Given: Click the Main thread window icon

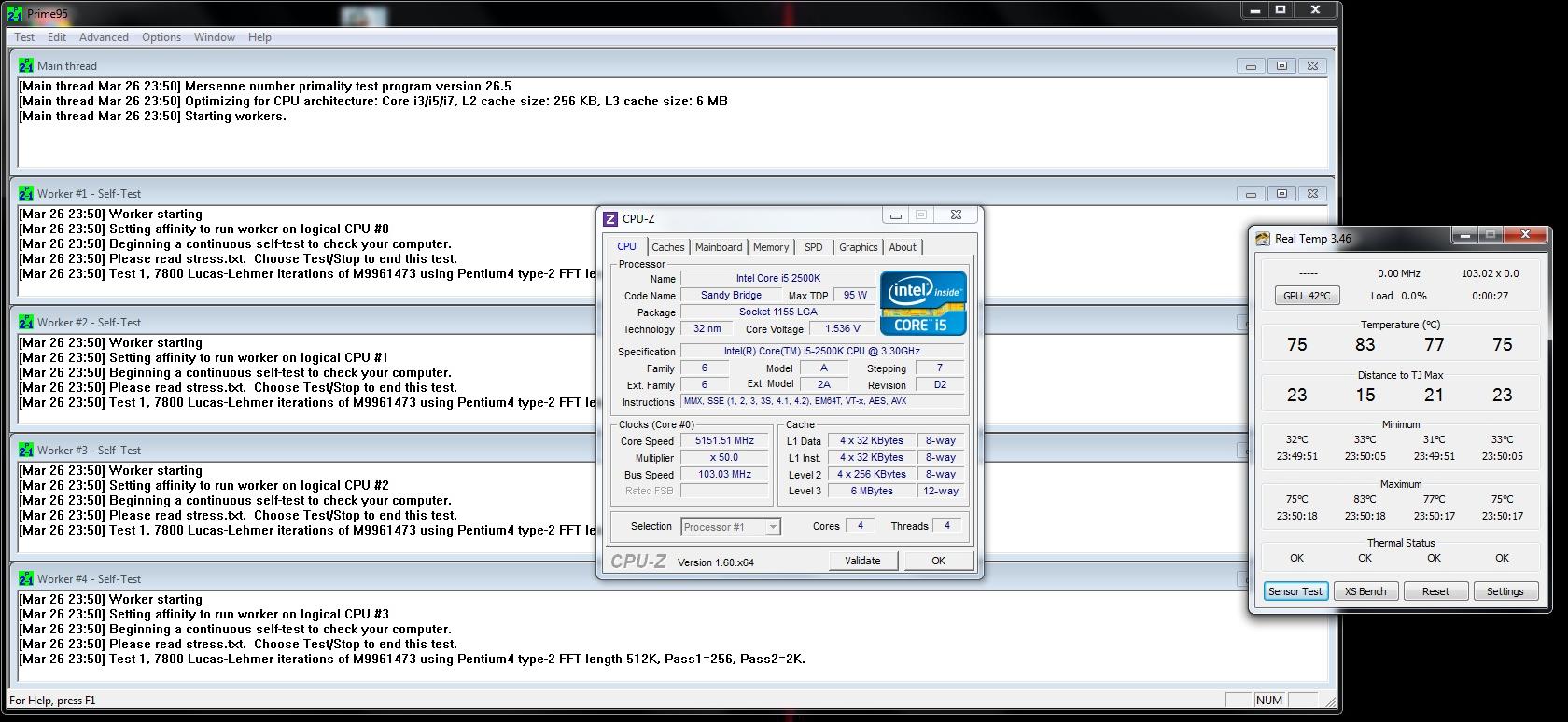Looking at the screenshot, I should pos(26,66).
